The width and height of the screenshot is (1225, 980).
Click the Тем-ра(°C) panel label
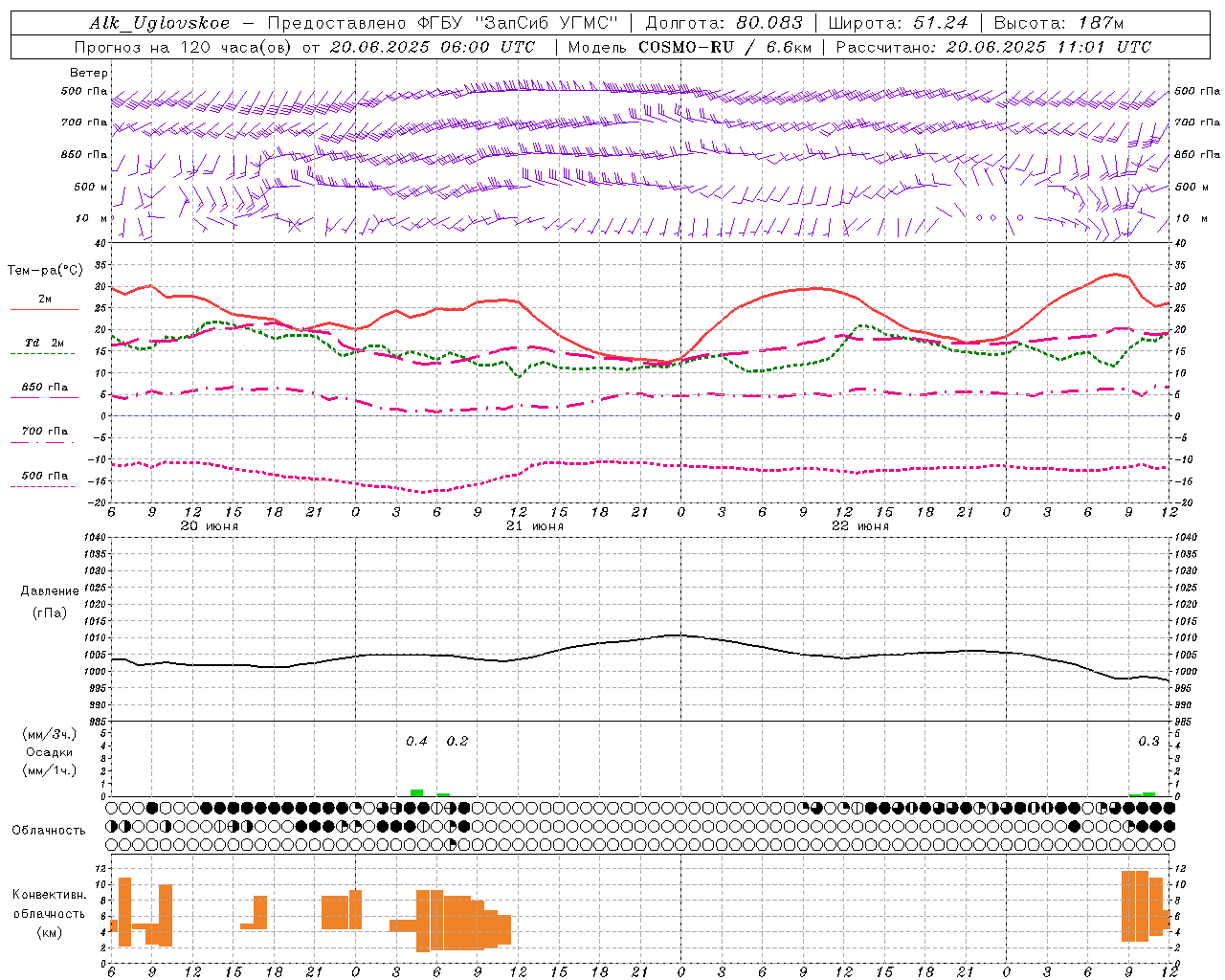point(45,271)
